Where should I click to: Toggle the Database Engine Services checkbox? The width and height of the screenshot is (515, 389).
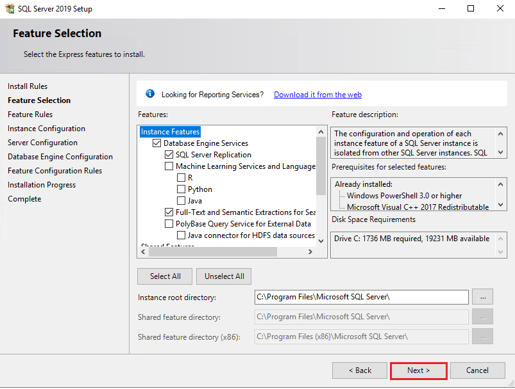point(157,143)
